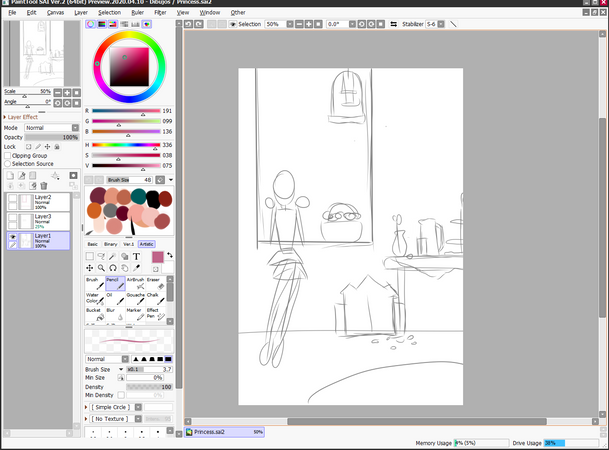The height and width of the screenshot is (450, 609).
Task: Open the Layer menu
Action: pos(81,12)
